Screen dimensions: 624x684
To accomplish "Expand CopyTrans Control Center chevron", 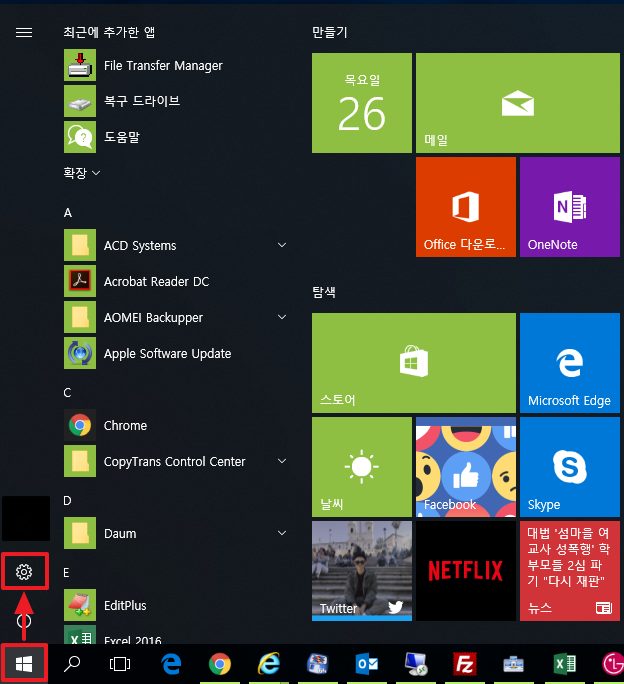I will point(282,461).
